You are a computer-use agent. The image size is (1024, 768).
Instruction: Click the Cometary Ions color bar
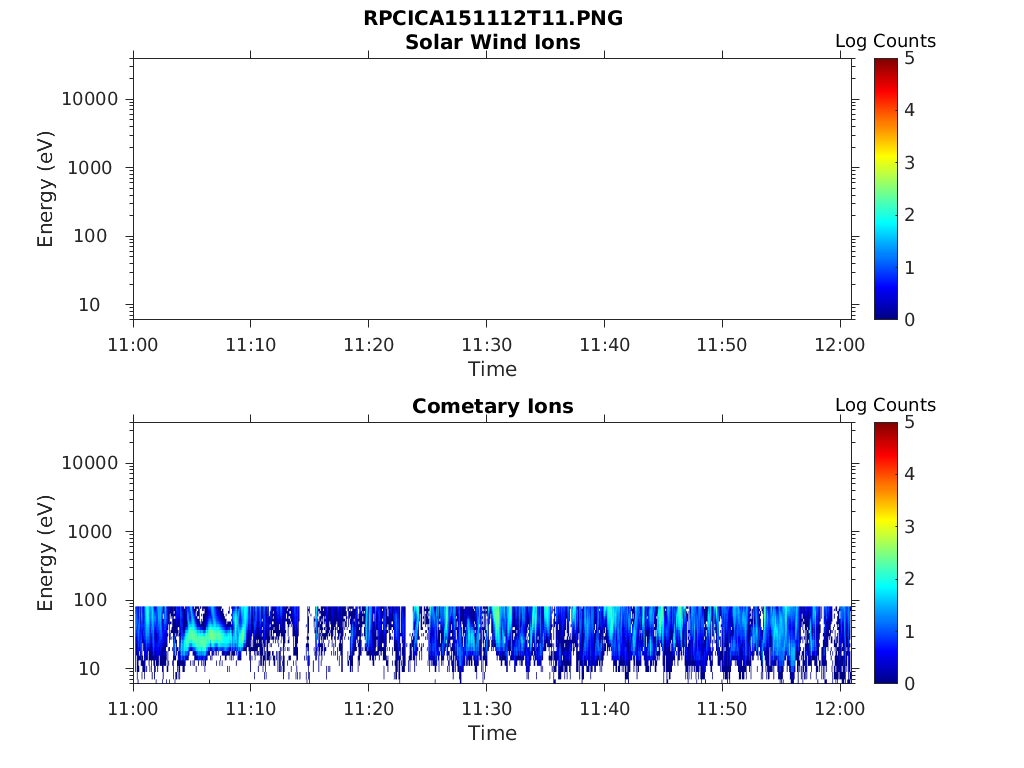click(x=886, y=553)
